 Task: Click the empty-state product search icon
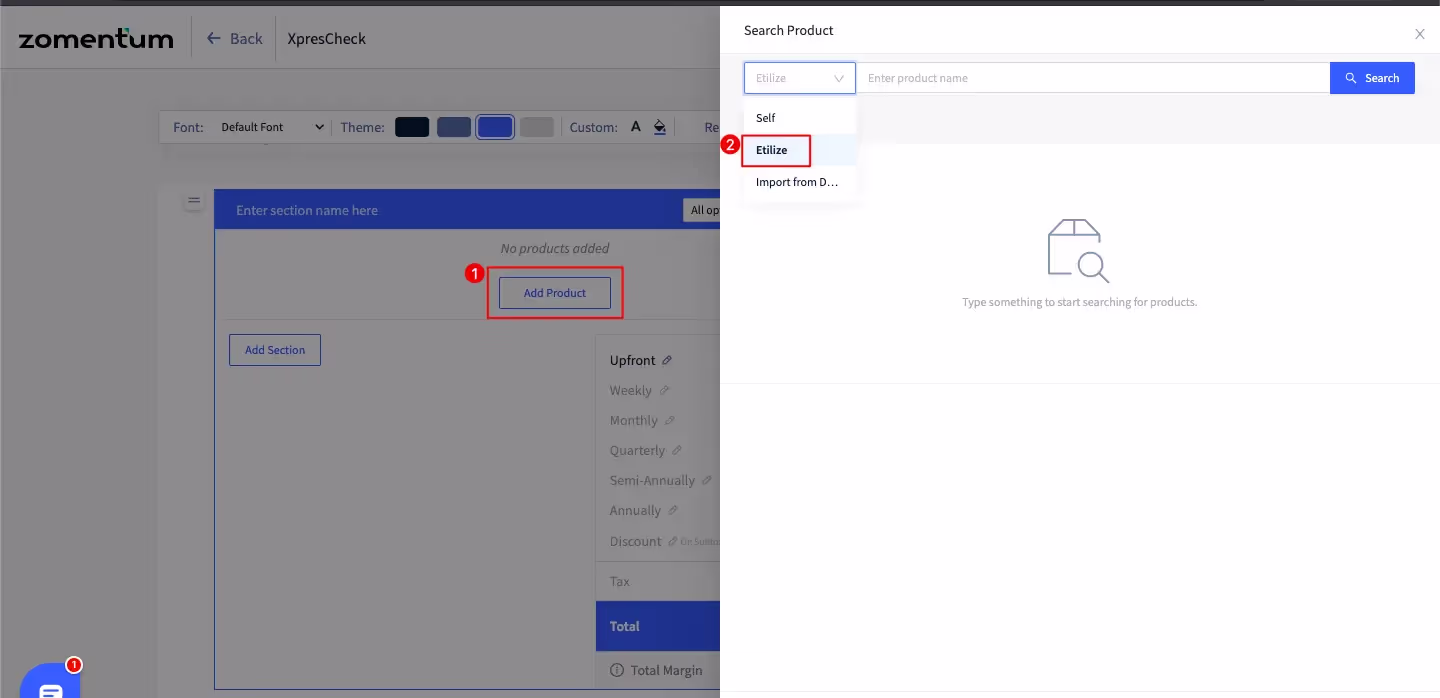[x=1079, y=251]
